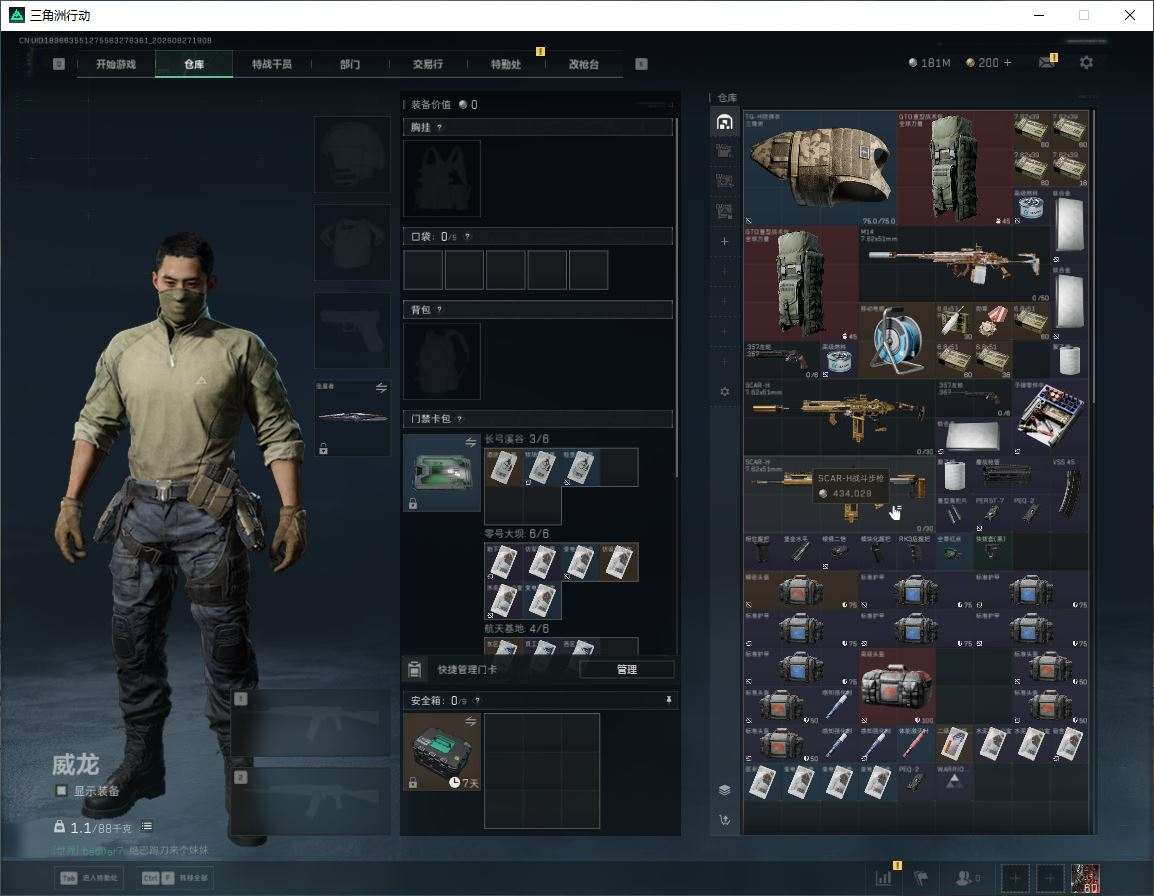1154x896 pixels.
Task: Click the help icon next to 口袋
Action: click(x=467, y=236)
